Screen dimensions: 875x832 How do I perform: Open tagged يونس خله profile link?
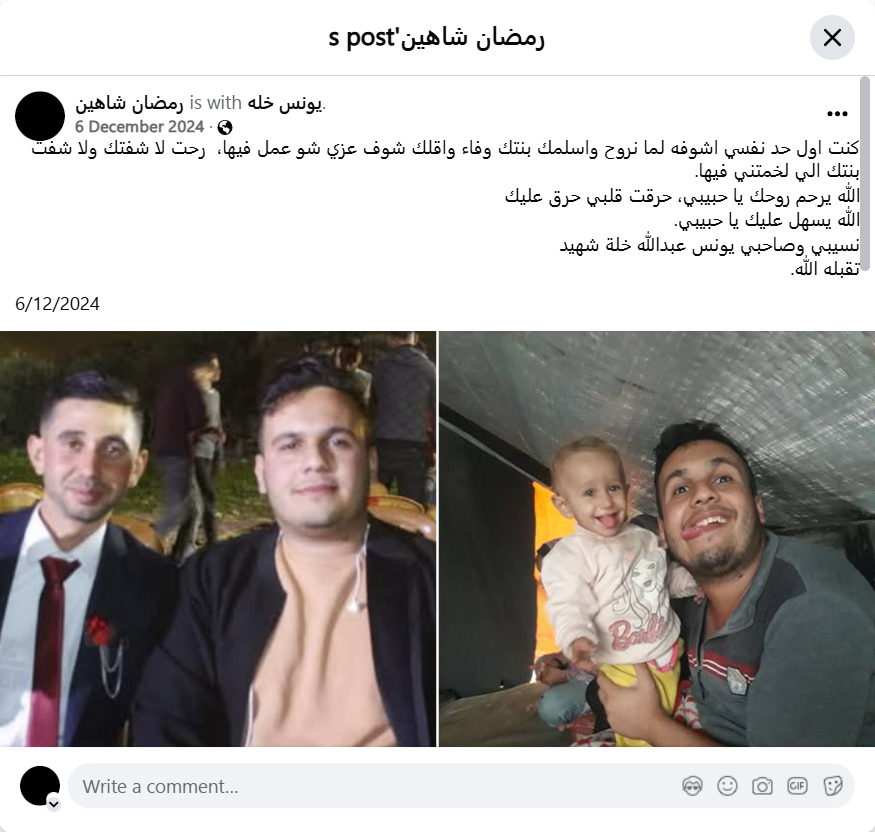[x=285, y=103]
